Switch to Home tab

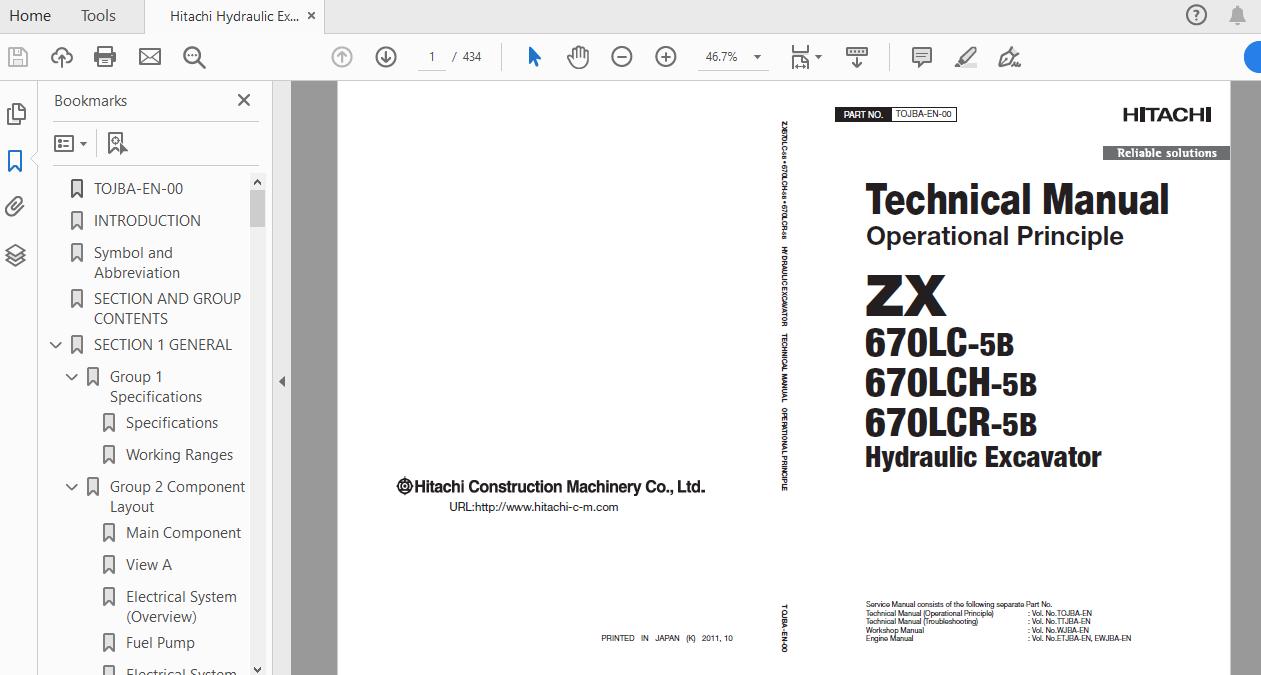pos(30,15)
